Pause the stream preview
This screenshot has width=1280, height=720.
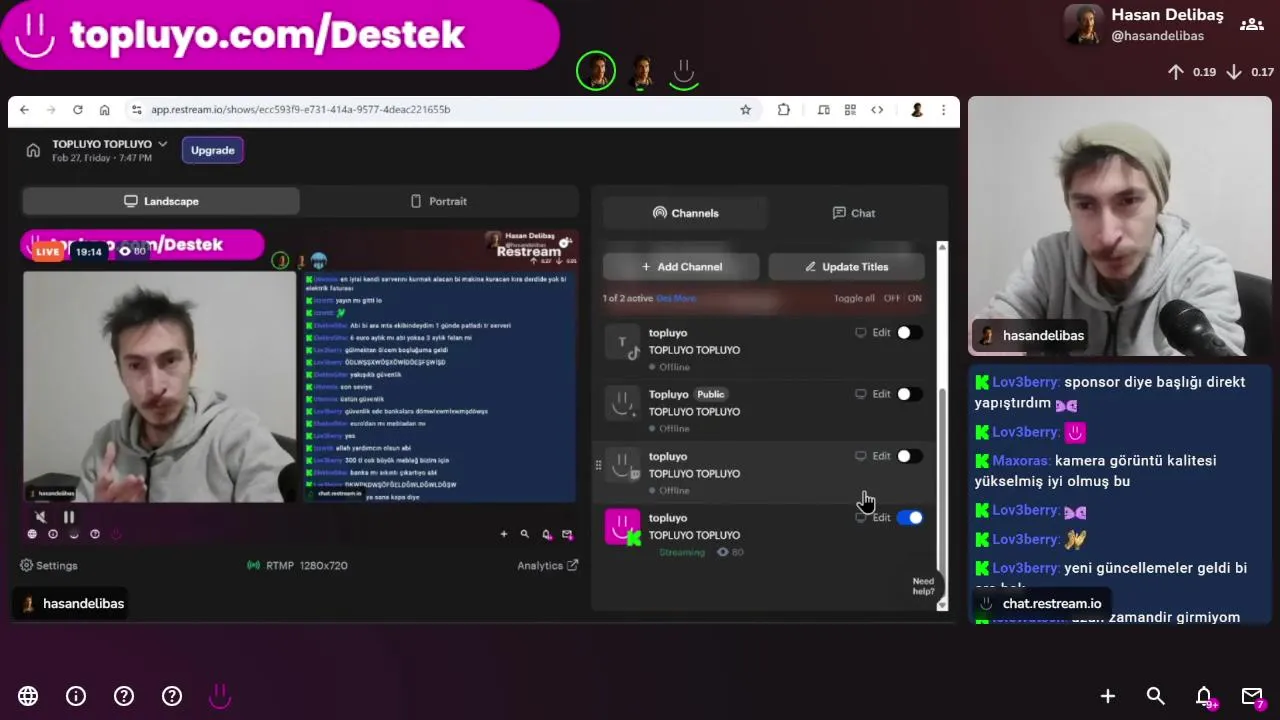[69, 517]
